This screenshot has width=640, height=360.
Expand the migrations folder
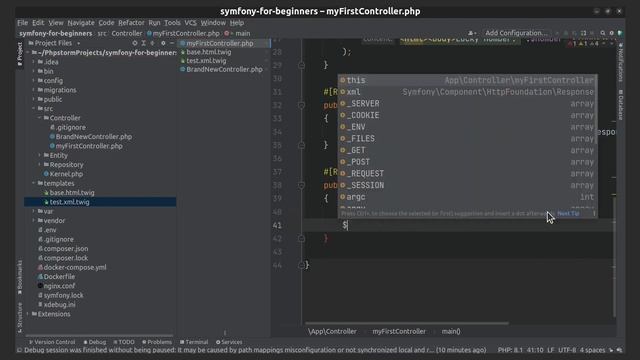click(x=34, y=90)
